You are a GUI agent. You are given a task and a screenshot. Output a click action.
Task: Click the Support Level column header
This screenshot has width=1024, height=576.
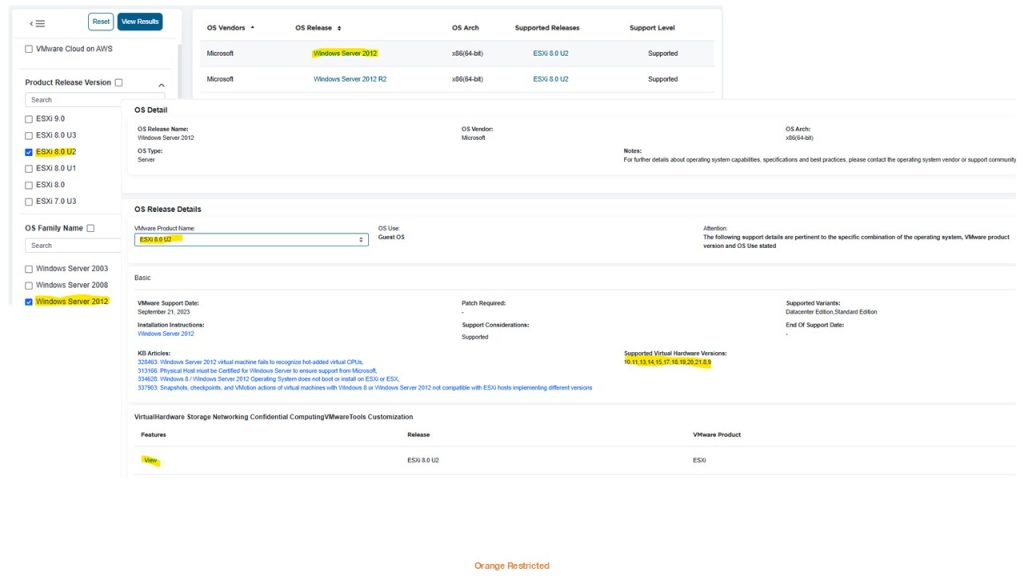click(x=652, y=28)
